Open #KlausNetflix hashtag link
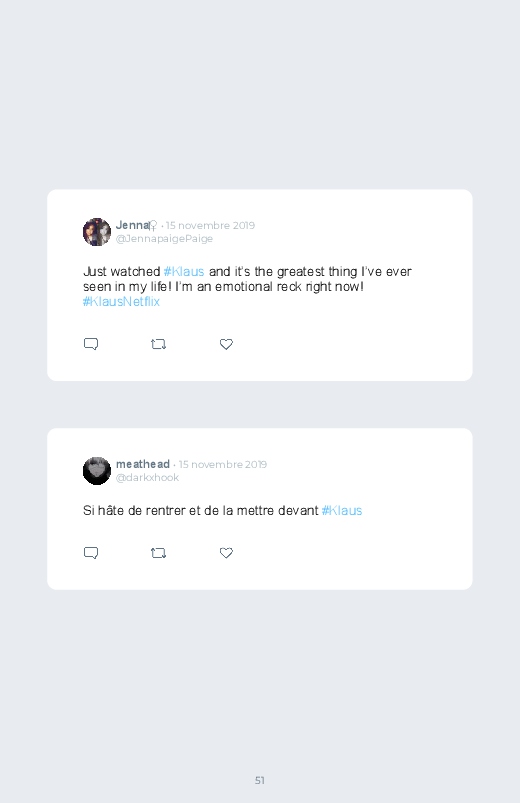The image size is (520, 803). point(121,302)
